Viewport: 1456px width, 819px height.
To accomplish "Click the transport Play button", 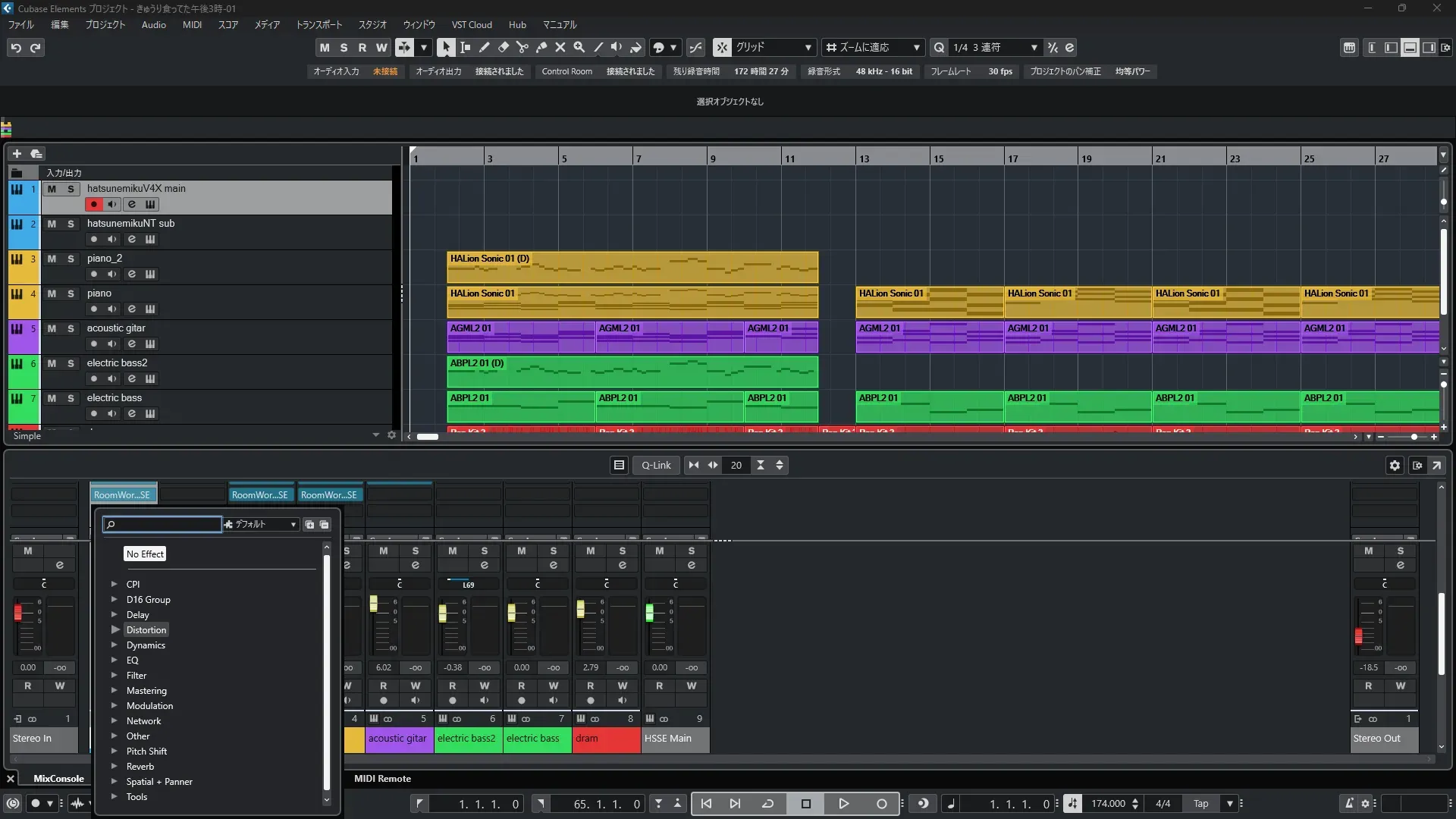I will pos(843,804).
